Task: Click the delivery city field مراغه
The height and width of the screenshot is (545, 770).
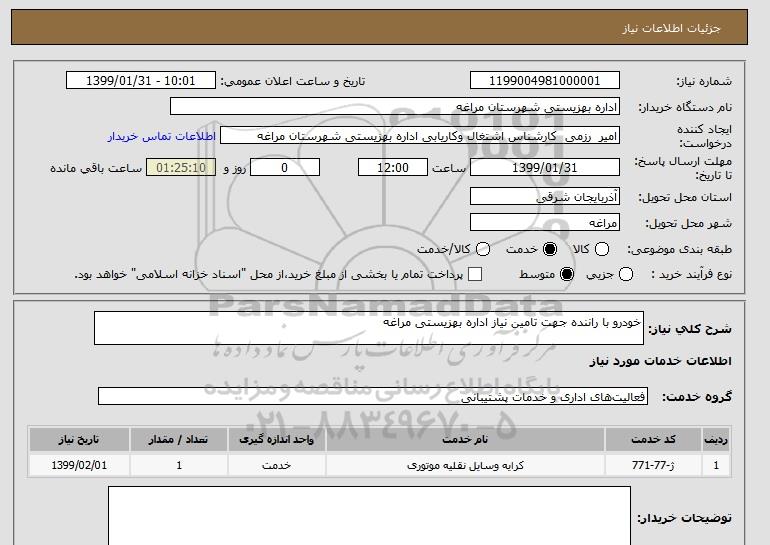Action: tap(545, 222)
